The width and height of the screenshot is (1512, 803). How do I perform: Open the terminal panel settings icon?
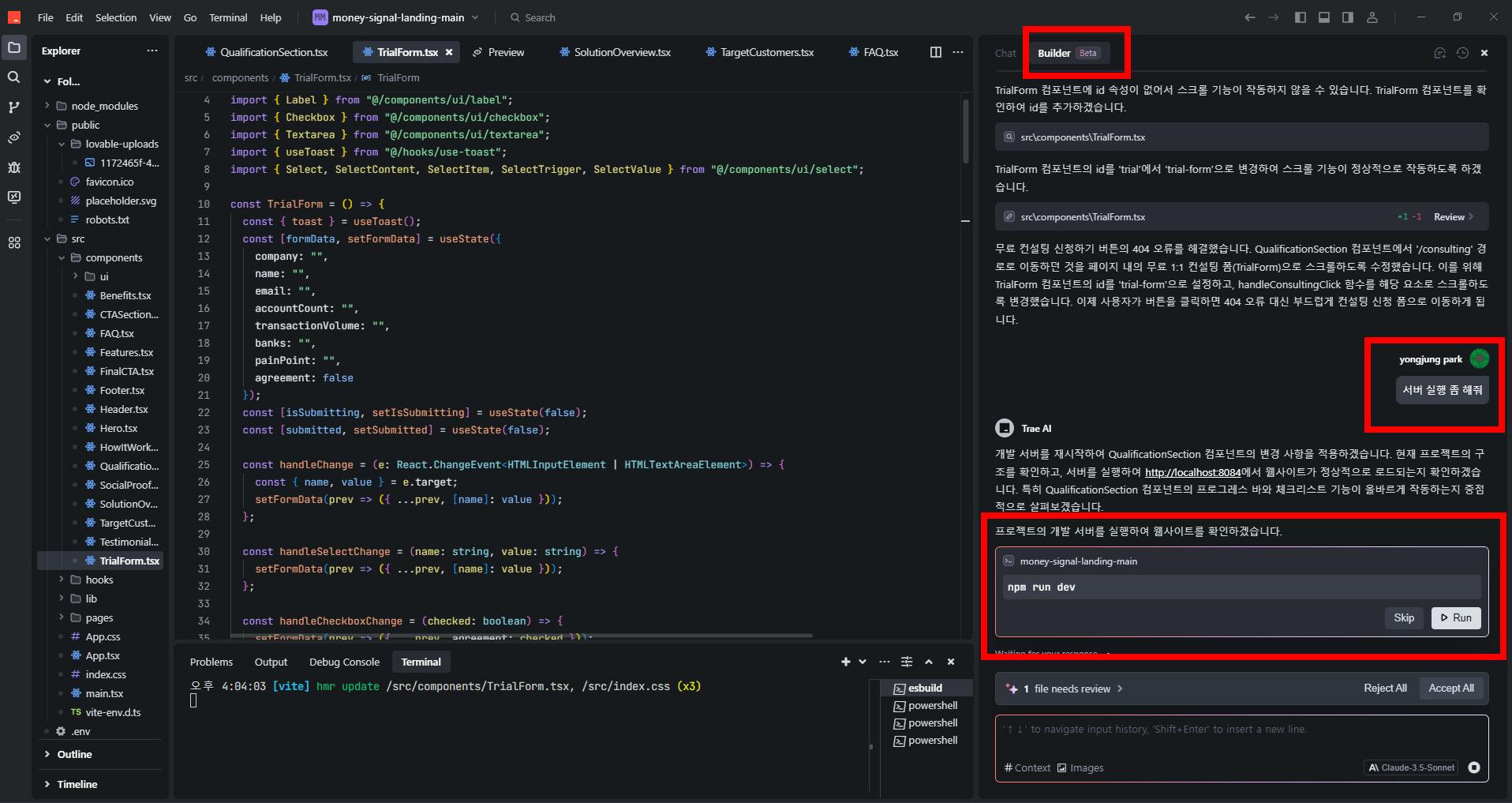pyautogui.click(x=907, y=662)
